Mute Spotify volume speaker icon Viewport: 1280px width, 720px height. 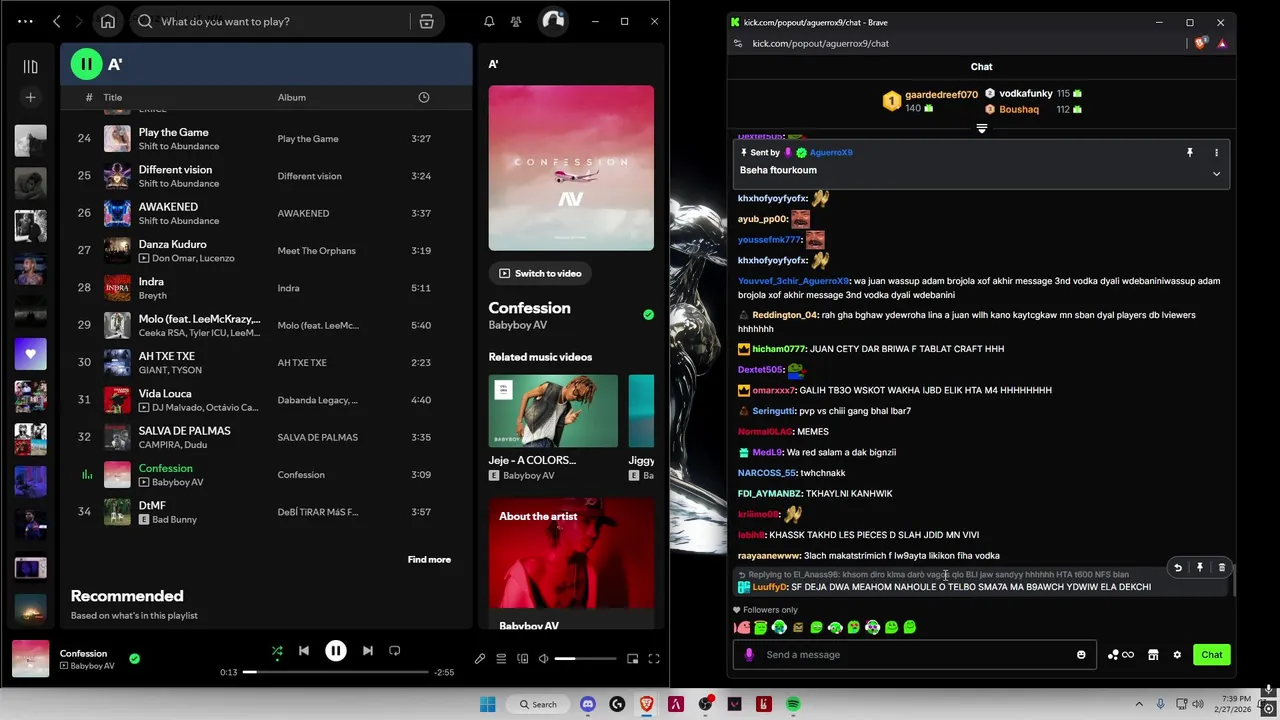coord(543,658)
